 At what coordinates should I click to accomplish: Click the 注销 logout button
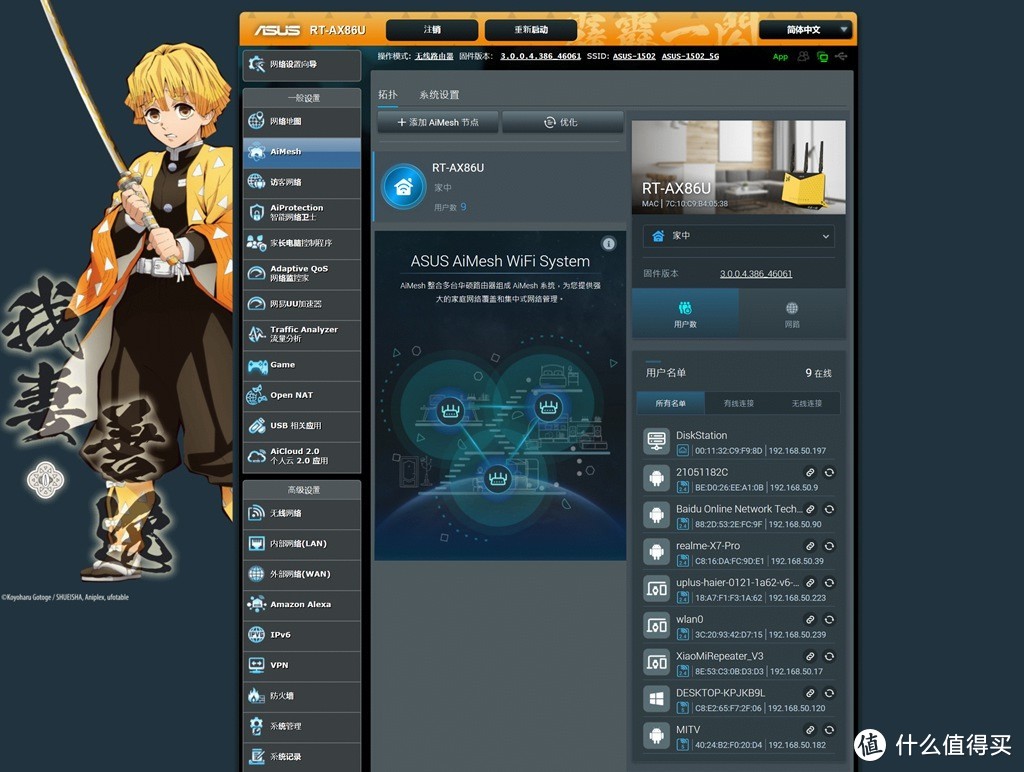click(432, 29)
